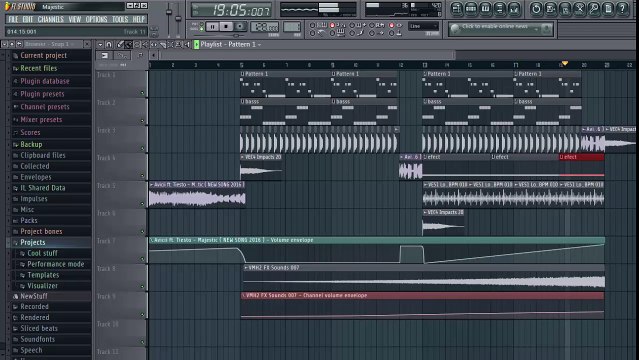Viewport: 639px width, 360px height.
Task: Click the magnet snap icon in playlist
Action: click(x=109, y=44)
